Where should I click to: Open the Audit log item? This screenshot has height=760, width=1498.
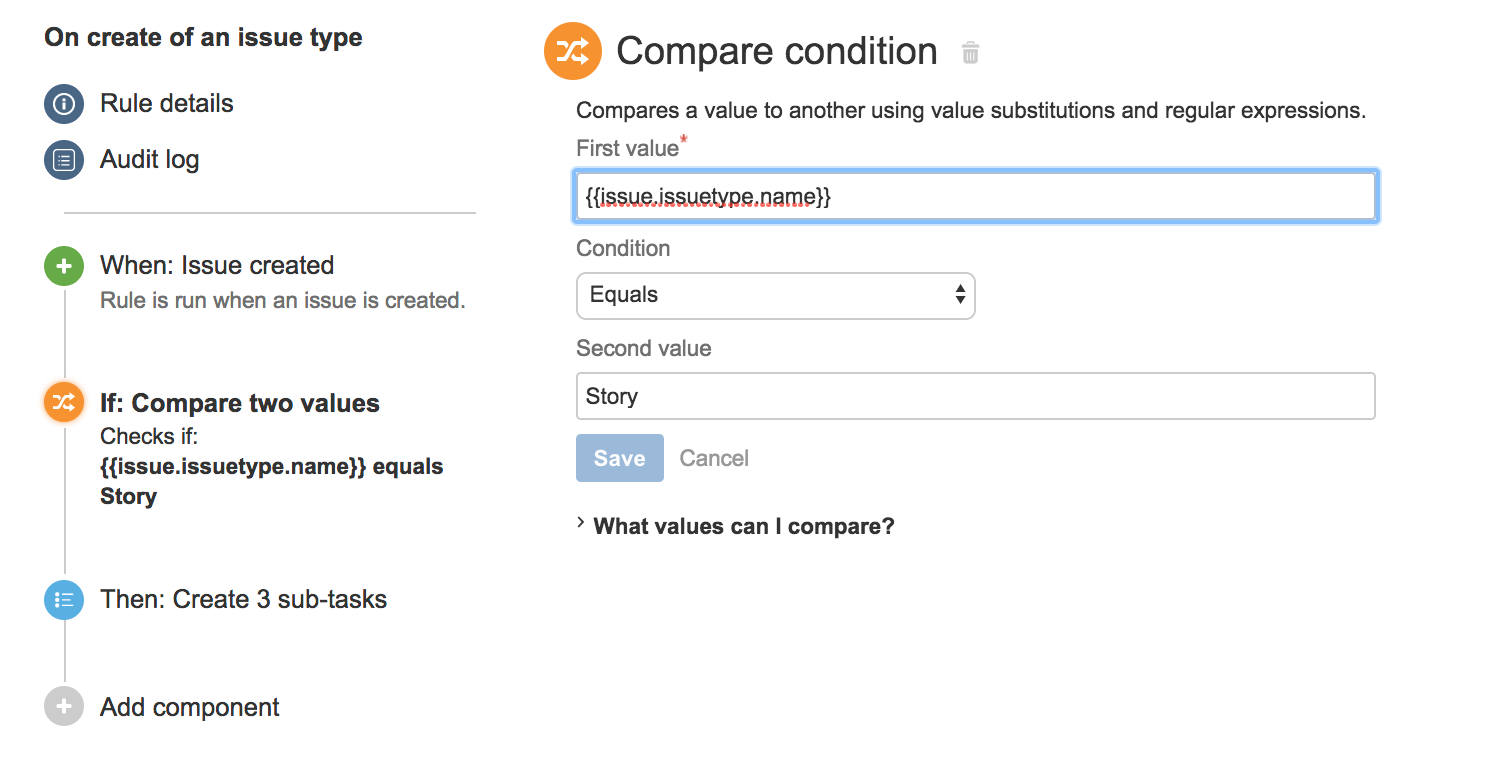150,160
